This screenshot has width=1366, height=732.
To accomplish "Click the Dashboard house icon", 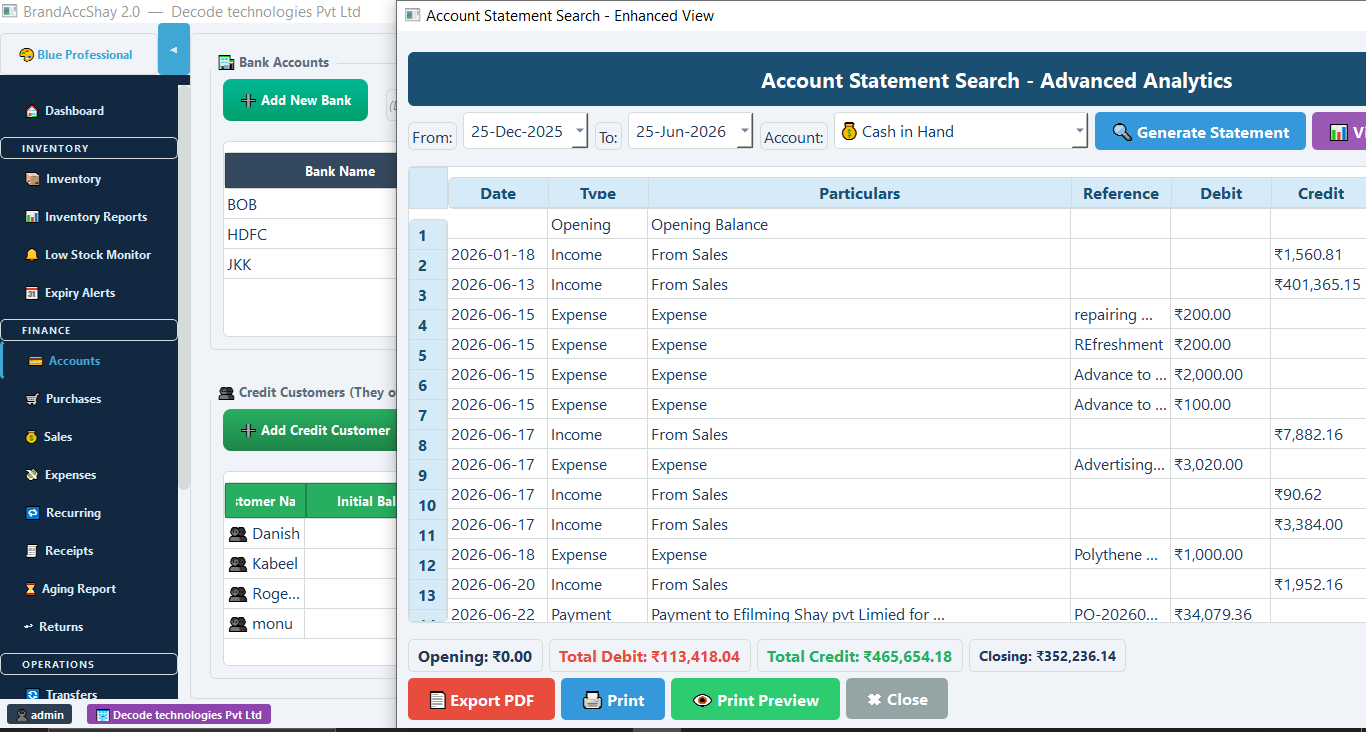I will click(32, 111).
